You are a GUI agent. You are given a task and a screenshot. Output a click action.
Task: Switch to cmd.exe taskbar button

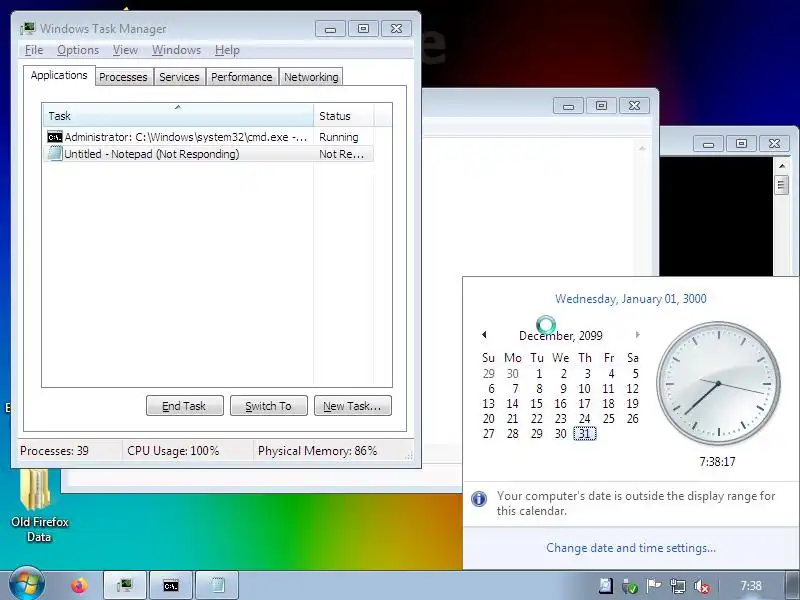170,585
